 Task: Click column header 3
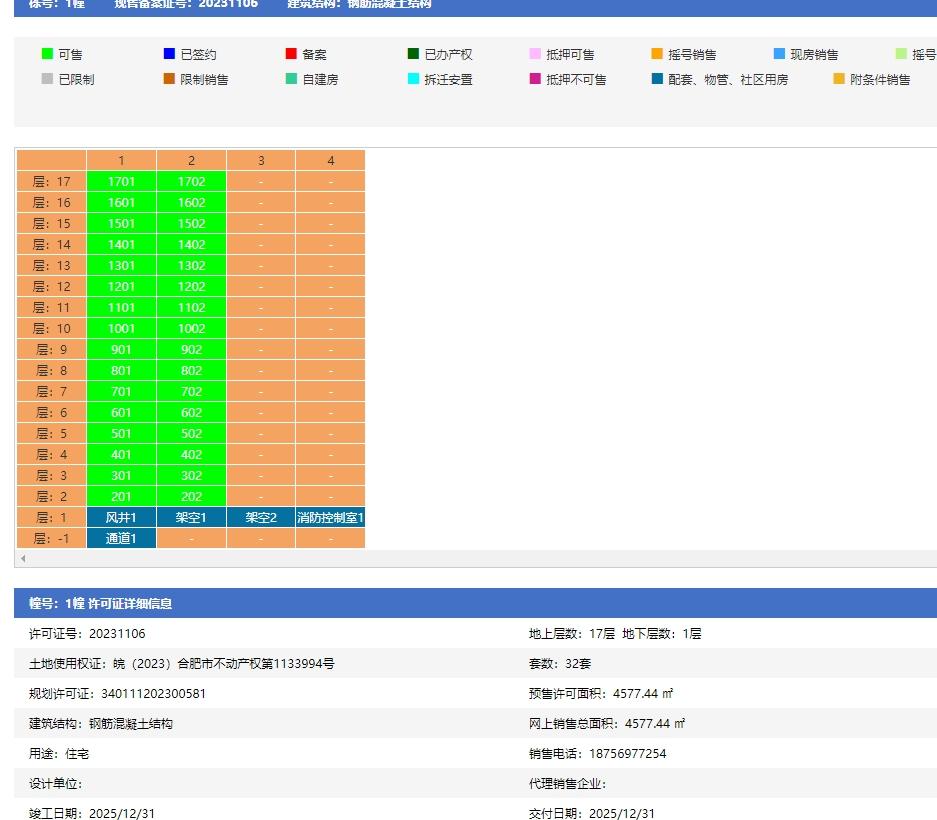pyautogui.click(x=261, y=160)
